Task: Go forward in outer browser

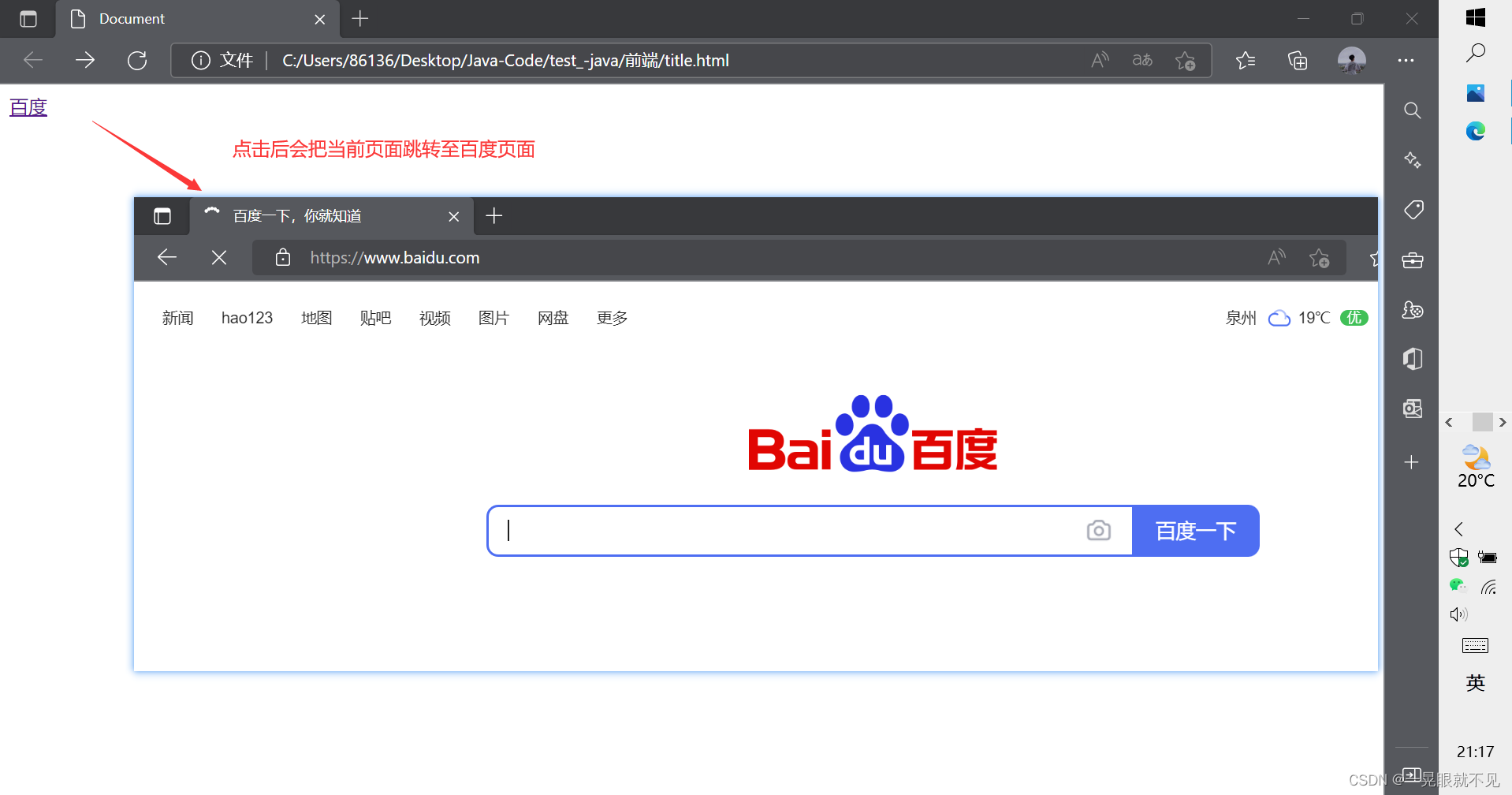Action: pos(85,60)
